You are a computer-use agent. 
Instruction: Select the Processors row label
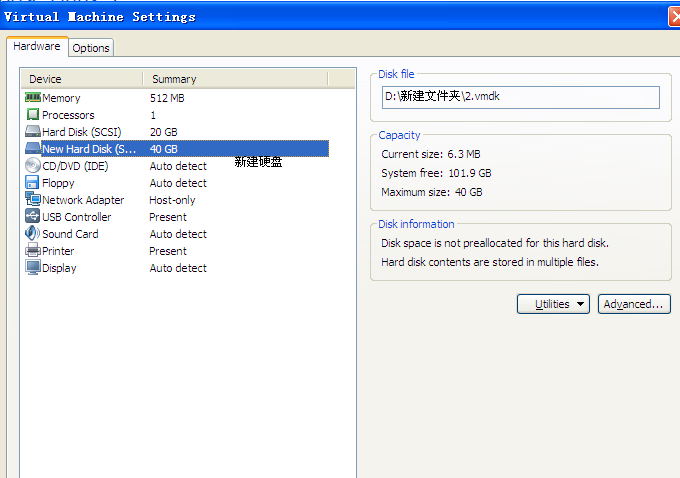(68, 115)
